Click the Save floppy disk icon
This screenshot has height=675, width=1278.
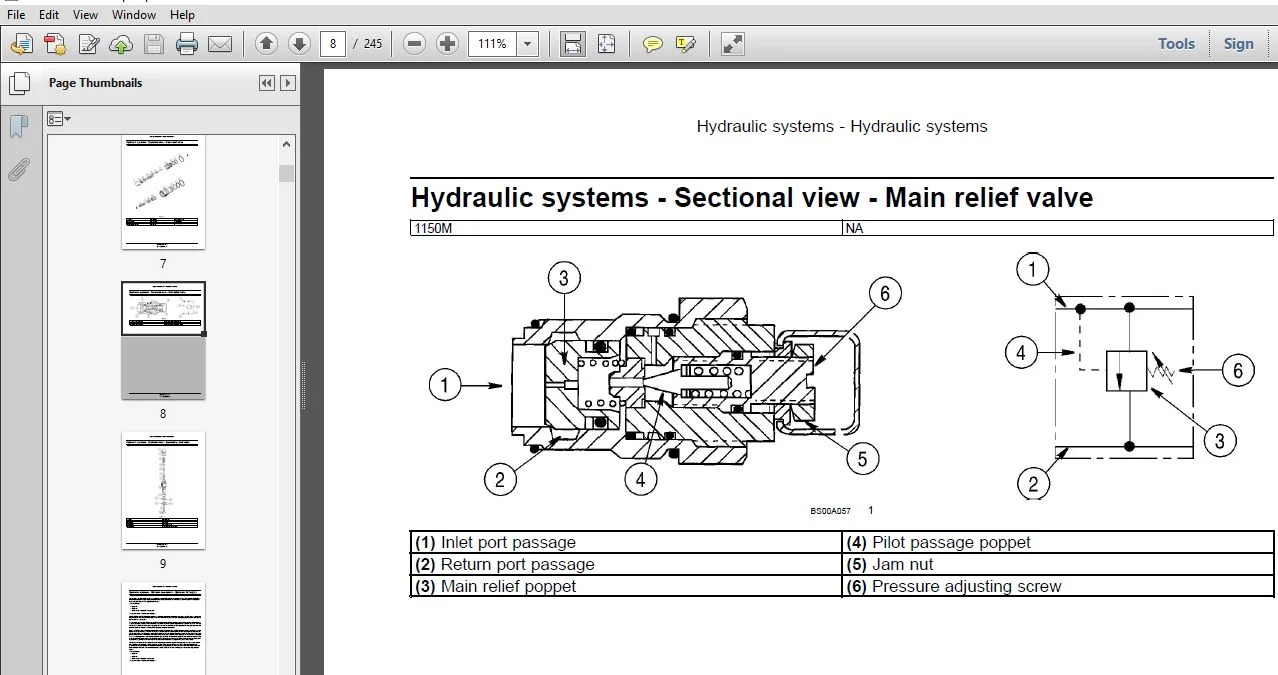click(153, 44)
